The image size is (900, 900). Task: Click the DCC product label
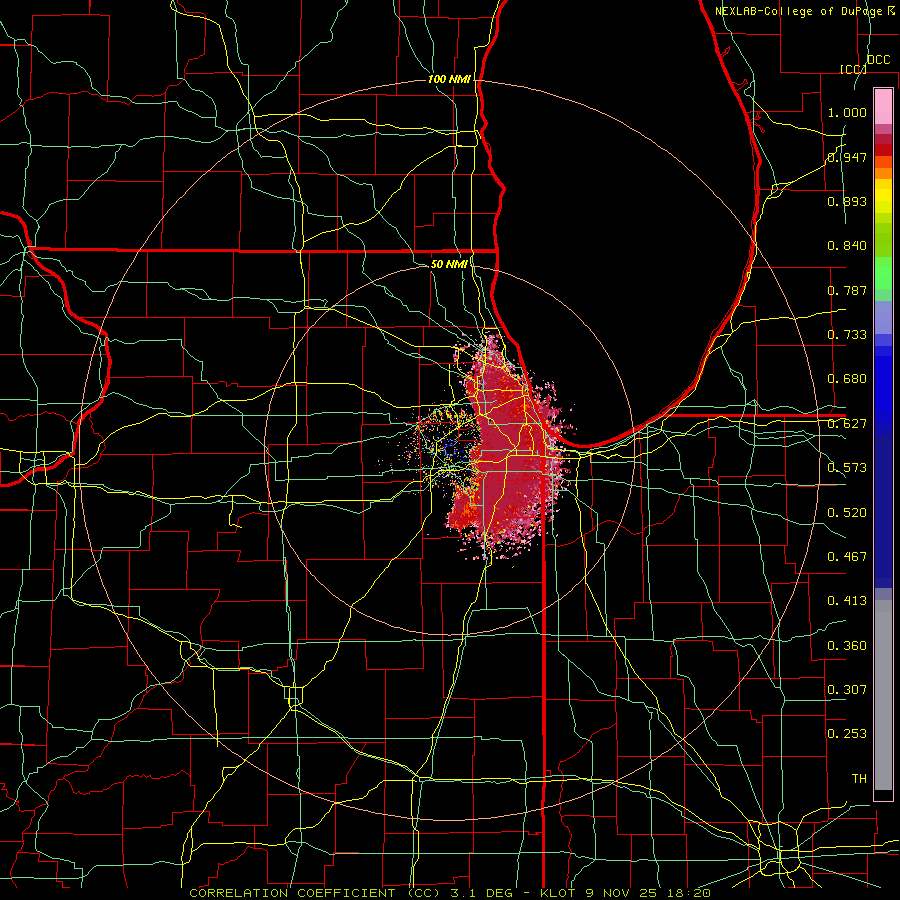(x=878, y=60)
